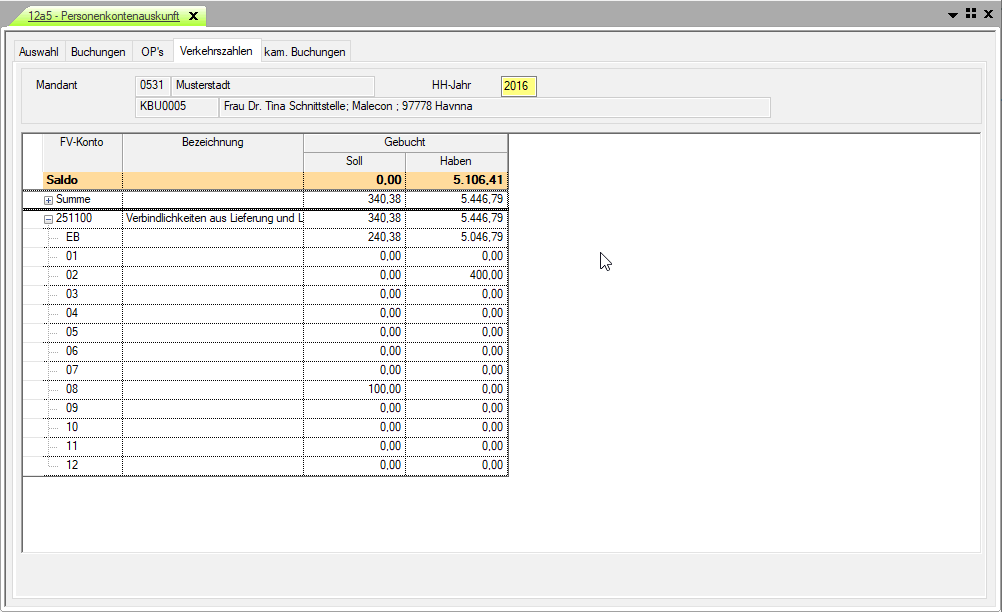Click the Mandant number field 0531
This screenshot has width=1002, height=612.
coord(152,86)
